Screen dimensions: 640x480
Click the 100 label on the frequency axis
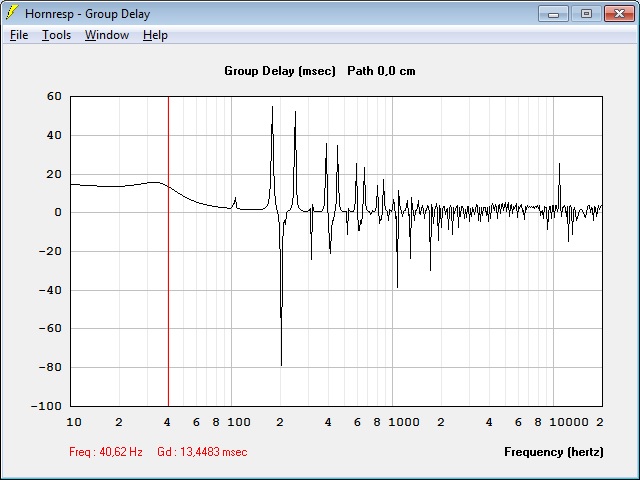coord(239,422)
